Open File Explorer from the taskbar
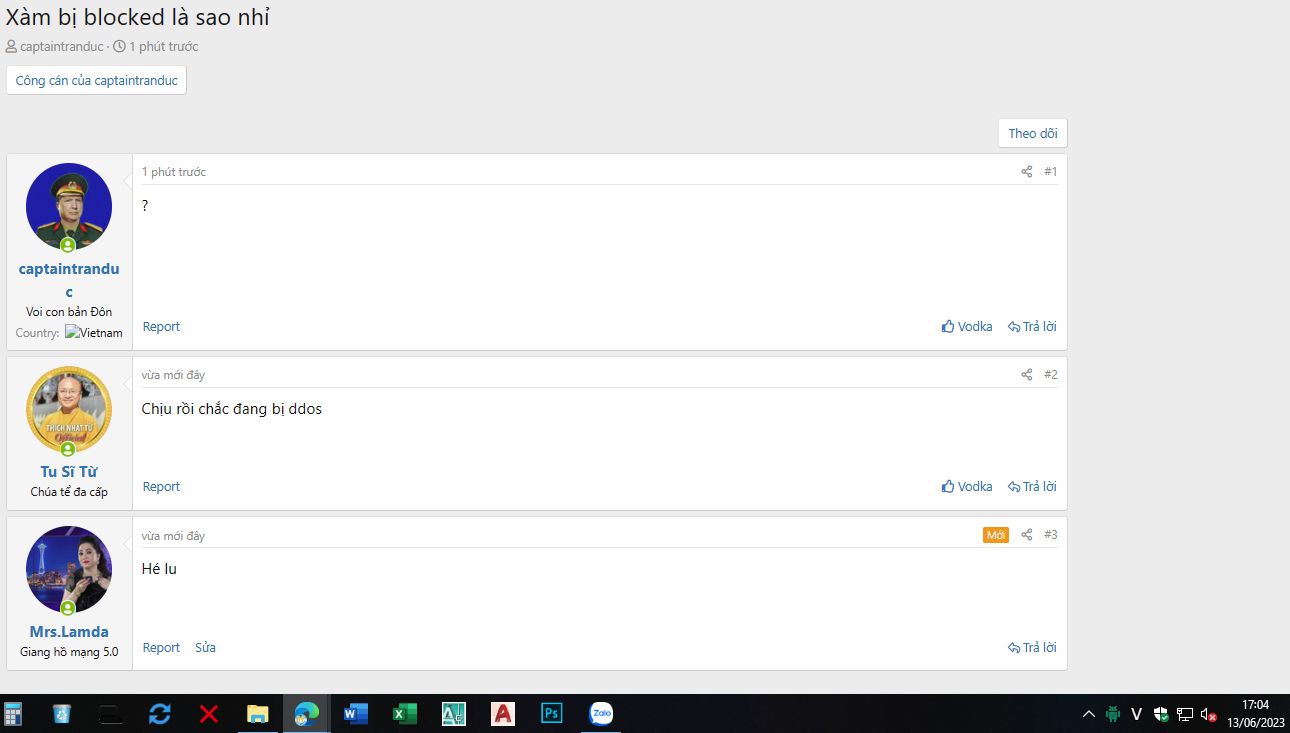Image resolution: width=1290 pixels, height=733 pixels. coord(258,714)
